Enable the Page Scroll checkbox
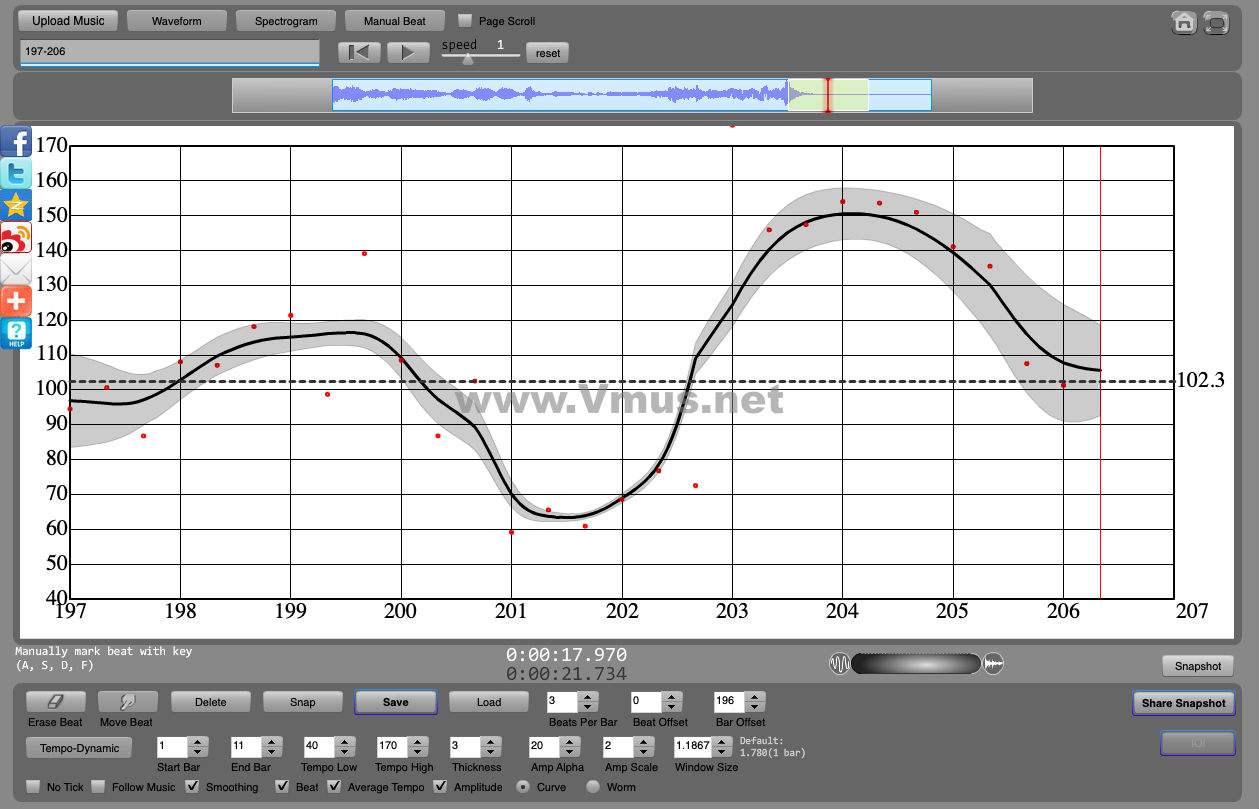Viewport: 1259px width, 809px height. (465, 21)
